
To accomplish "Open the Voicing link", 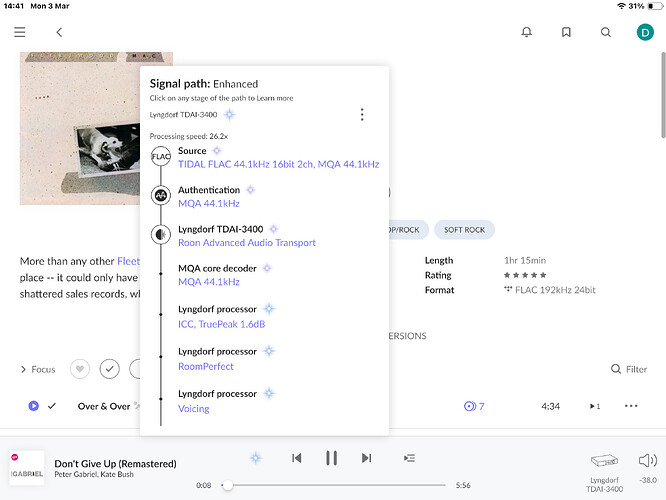I will click(x=194, y=409).
